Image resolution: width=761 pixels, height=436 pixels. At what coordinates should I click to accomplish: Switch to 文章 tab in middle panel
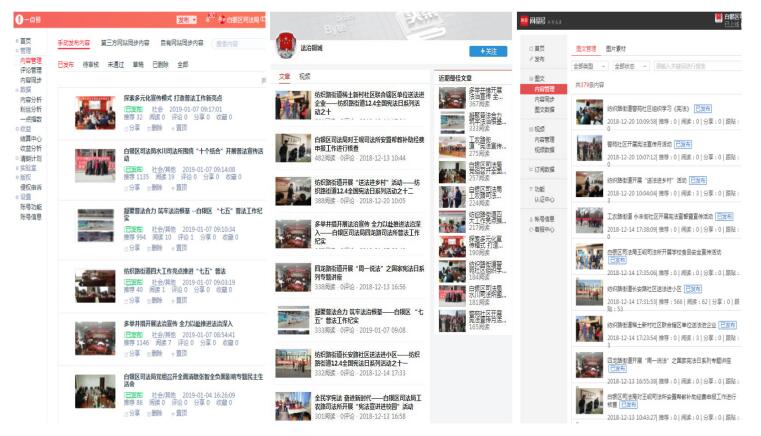tap(284, 77)
